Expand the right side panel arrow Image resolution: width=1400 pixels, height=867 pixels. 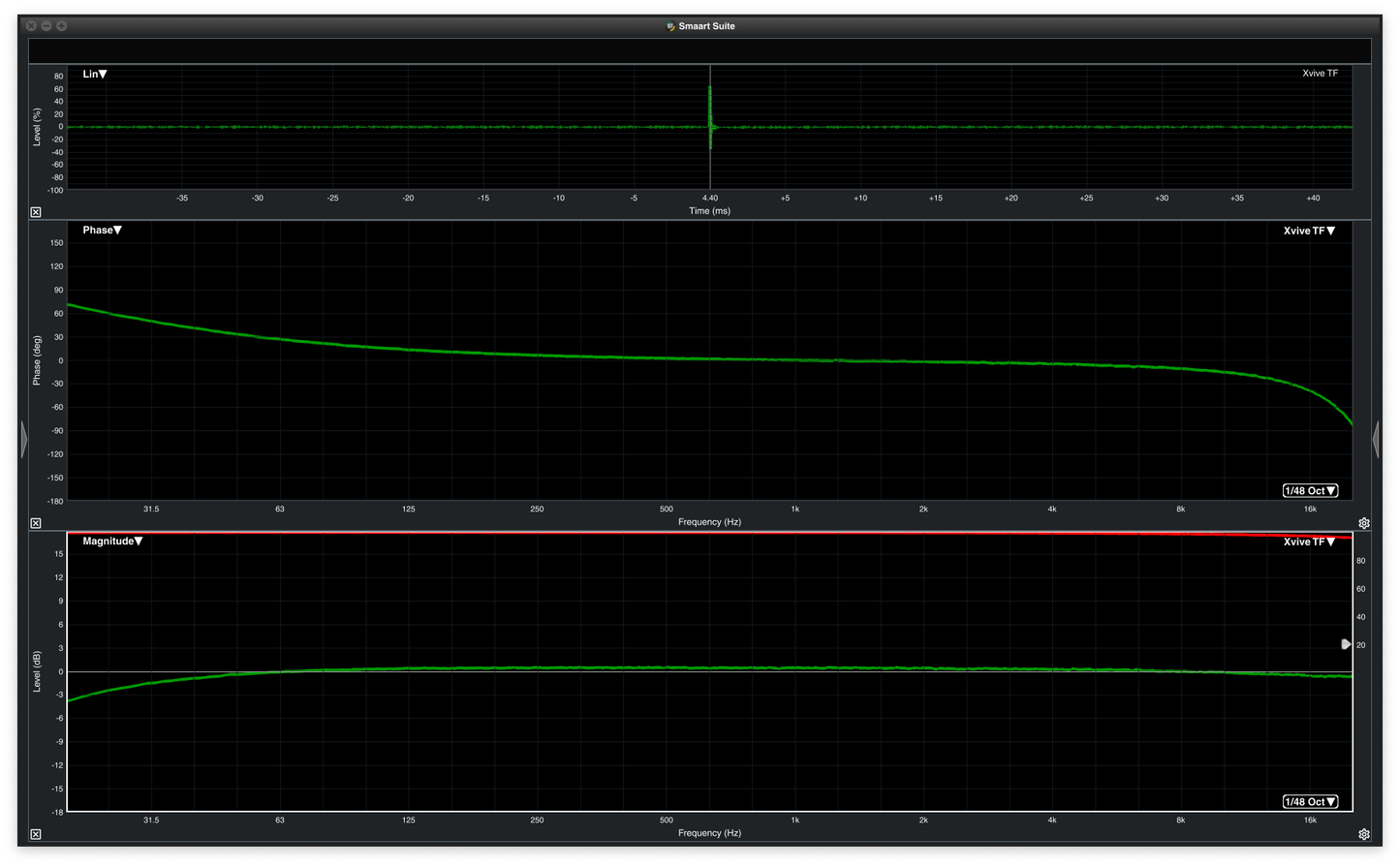pyautogui.click(x=1376, y=439)
